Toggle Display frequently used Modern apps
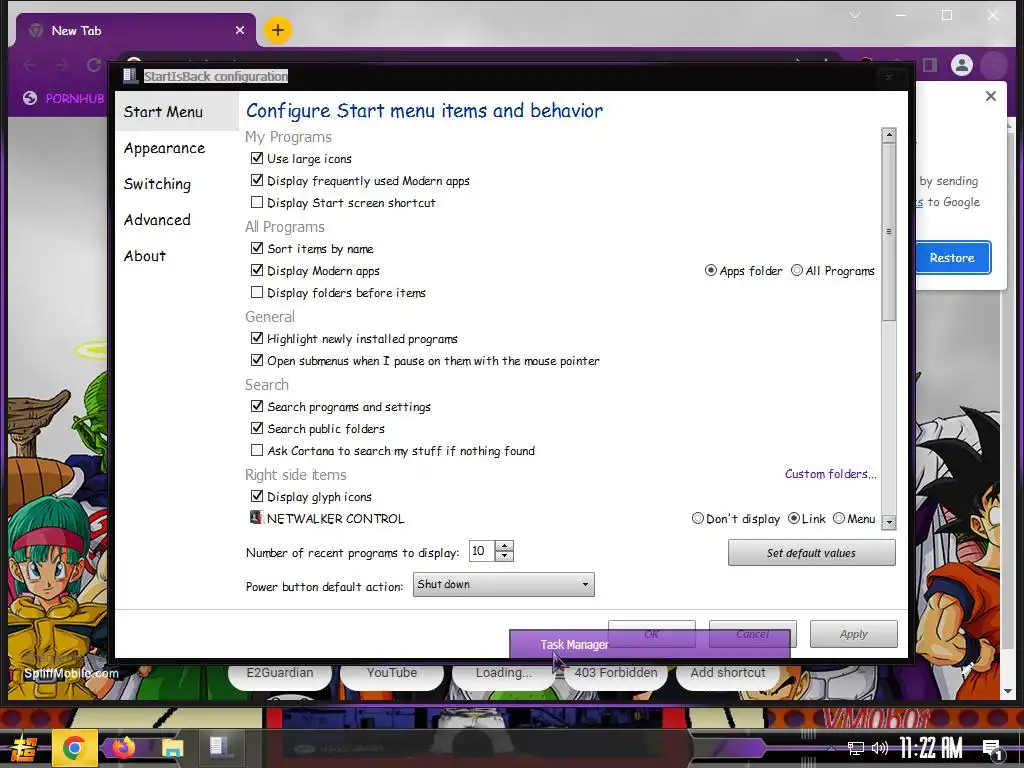1024x768 pixels. [257, 180]
